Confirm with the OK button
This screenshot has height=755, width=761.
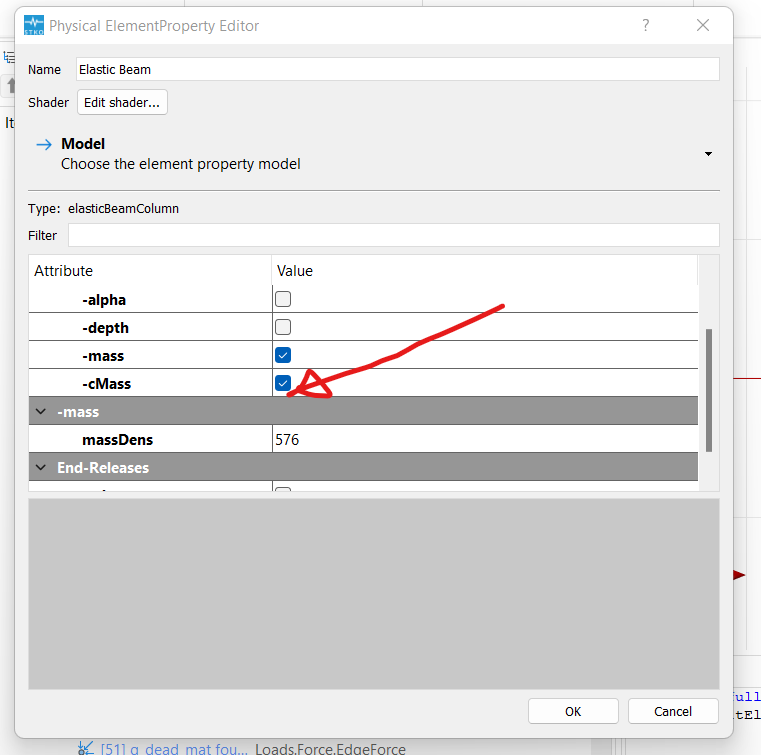pyautogui.click(x=573, y=711)
